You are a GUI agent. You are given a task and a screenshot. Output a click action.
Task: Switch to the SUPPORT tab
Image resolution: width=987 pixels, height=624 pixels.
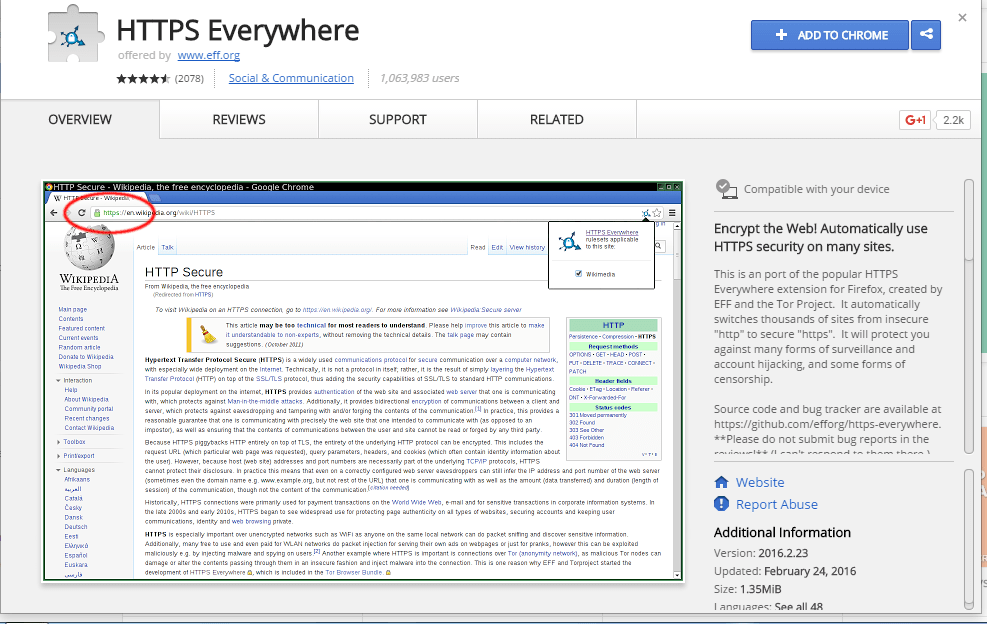click(398, 120)
